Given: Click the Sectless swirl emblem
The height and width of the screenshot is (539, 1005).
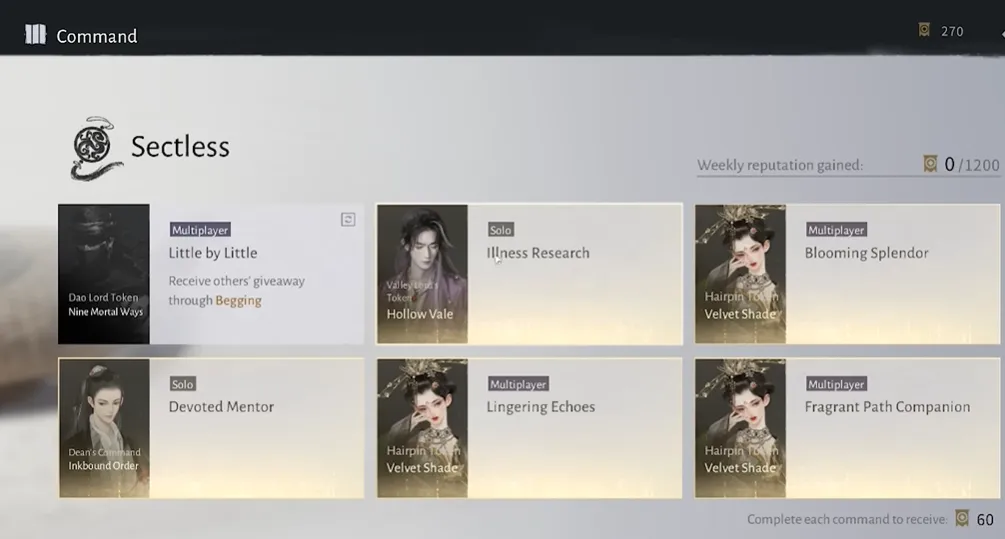Looking at the screenshot, I should [x=97, y=148].
